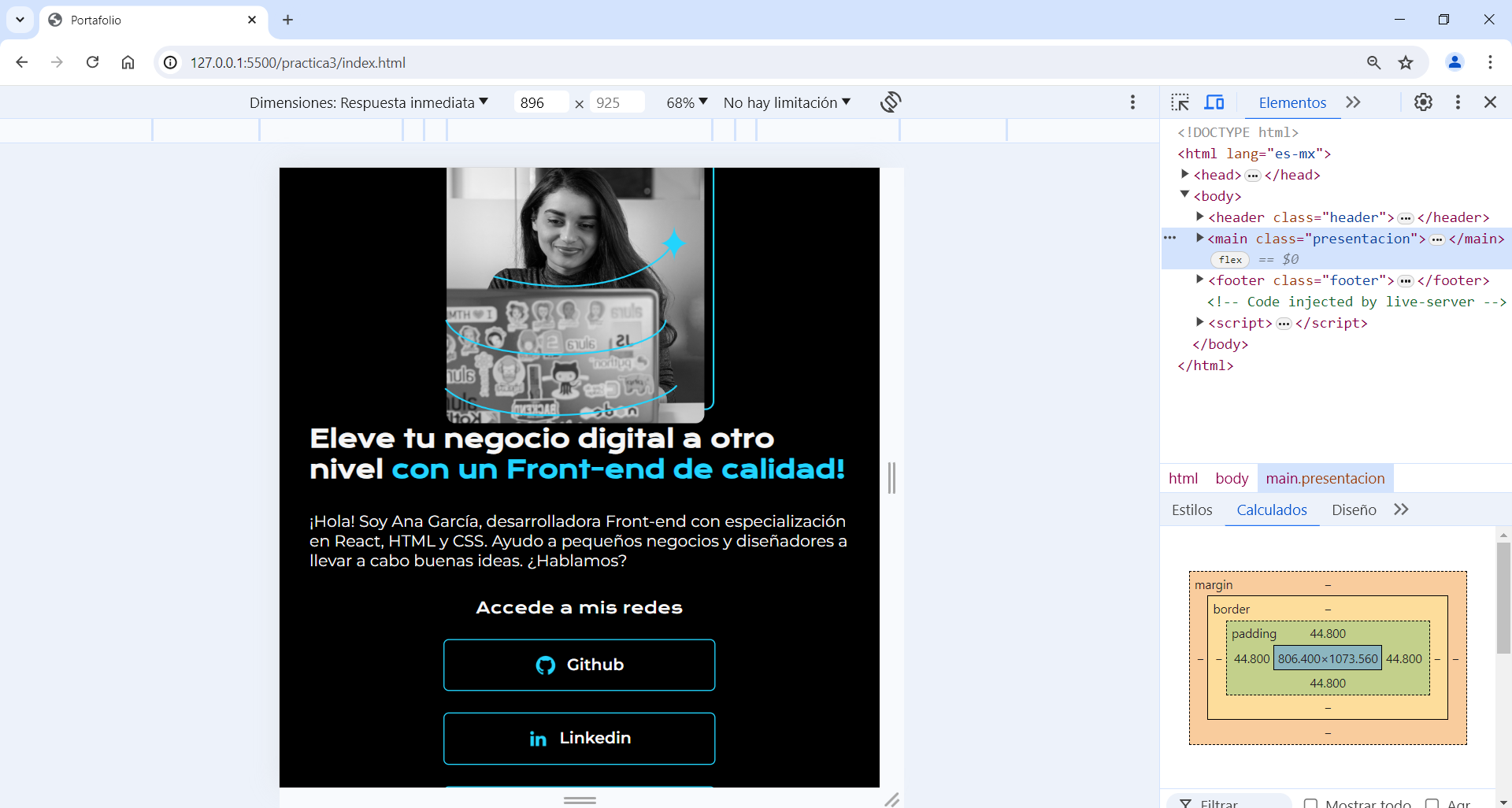Viewport: 1512px width, 808px height.
Task: Select body in the breadcrumb
Action: [1232, 478]
